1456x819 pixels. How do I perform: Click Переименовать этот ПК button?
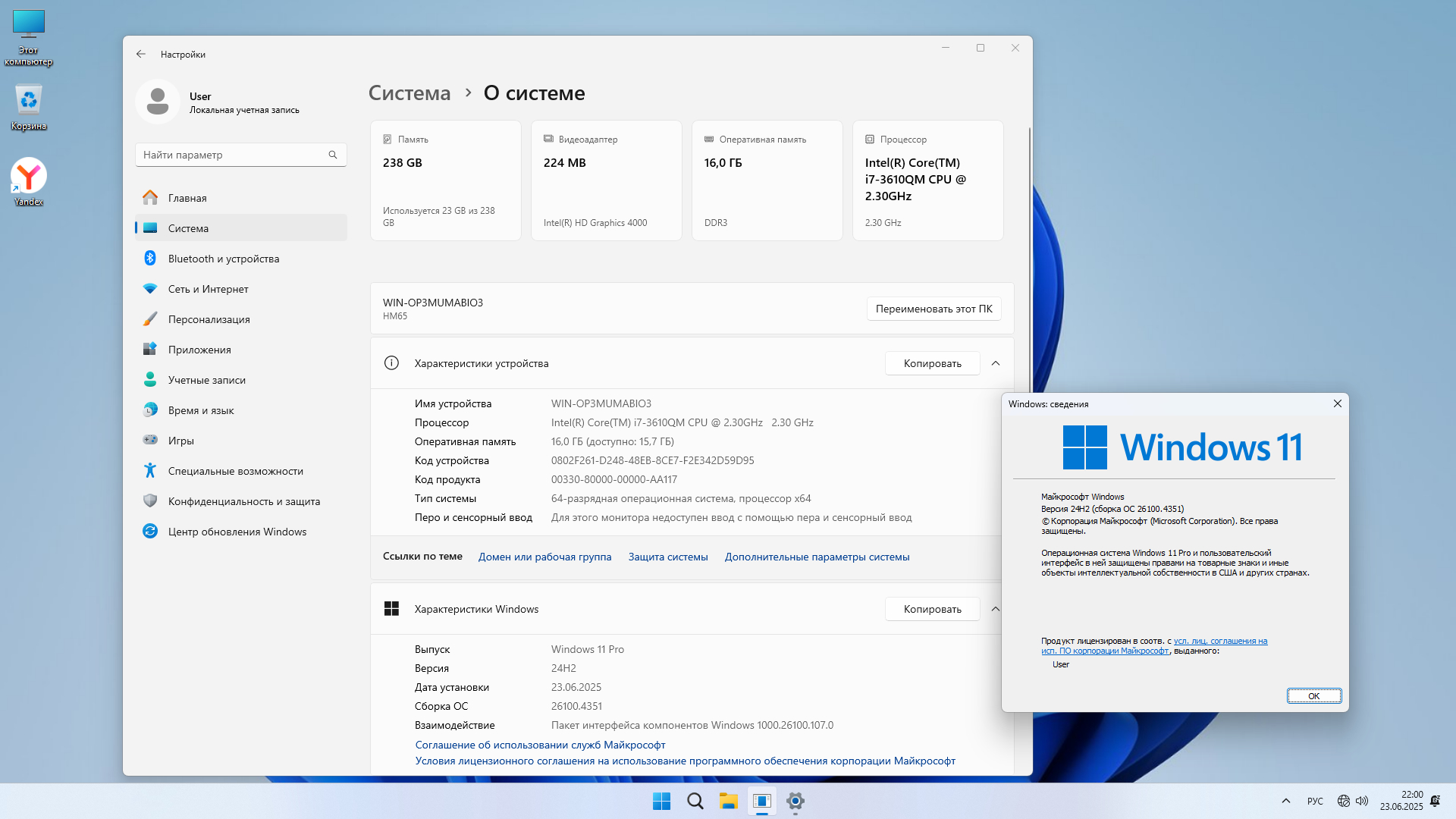coord(934,309)
